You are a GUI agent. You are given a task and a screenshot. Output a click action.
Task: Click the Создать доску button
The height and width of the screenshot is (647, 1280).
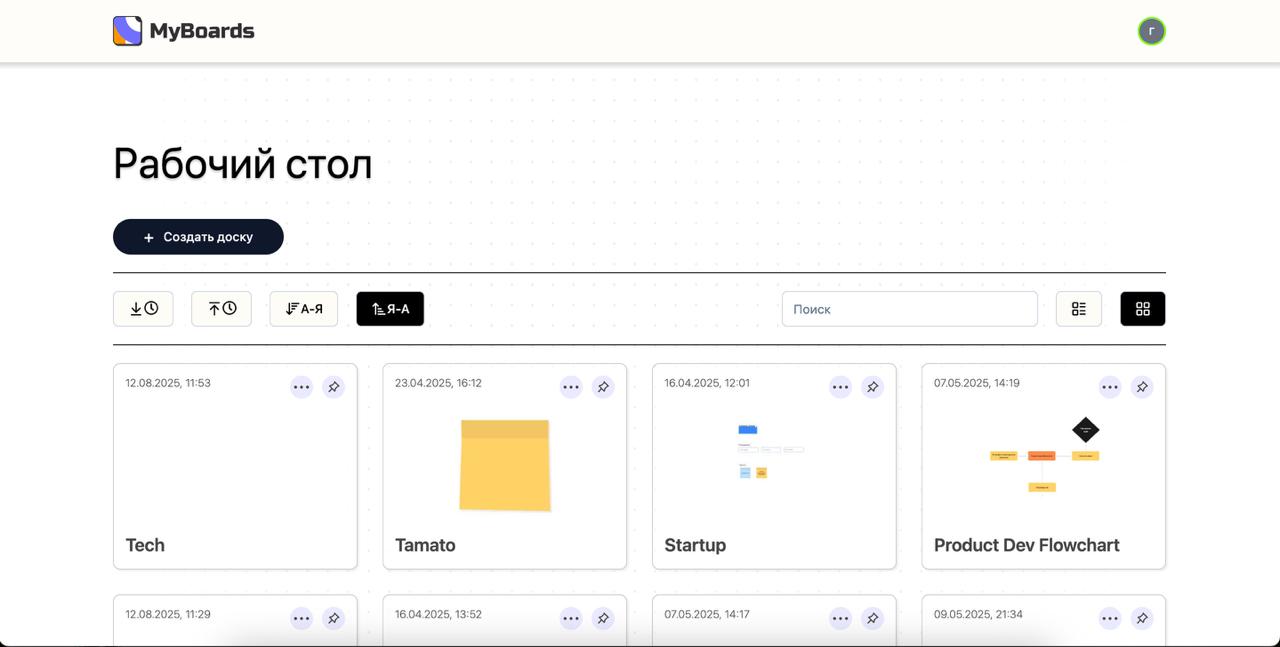[198, 237]
